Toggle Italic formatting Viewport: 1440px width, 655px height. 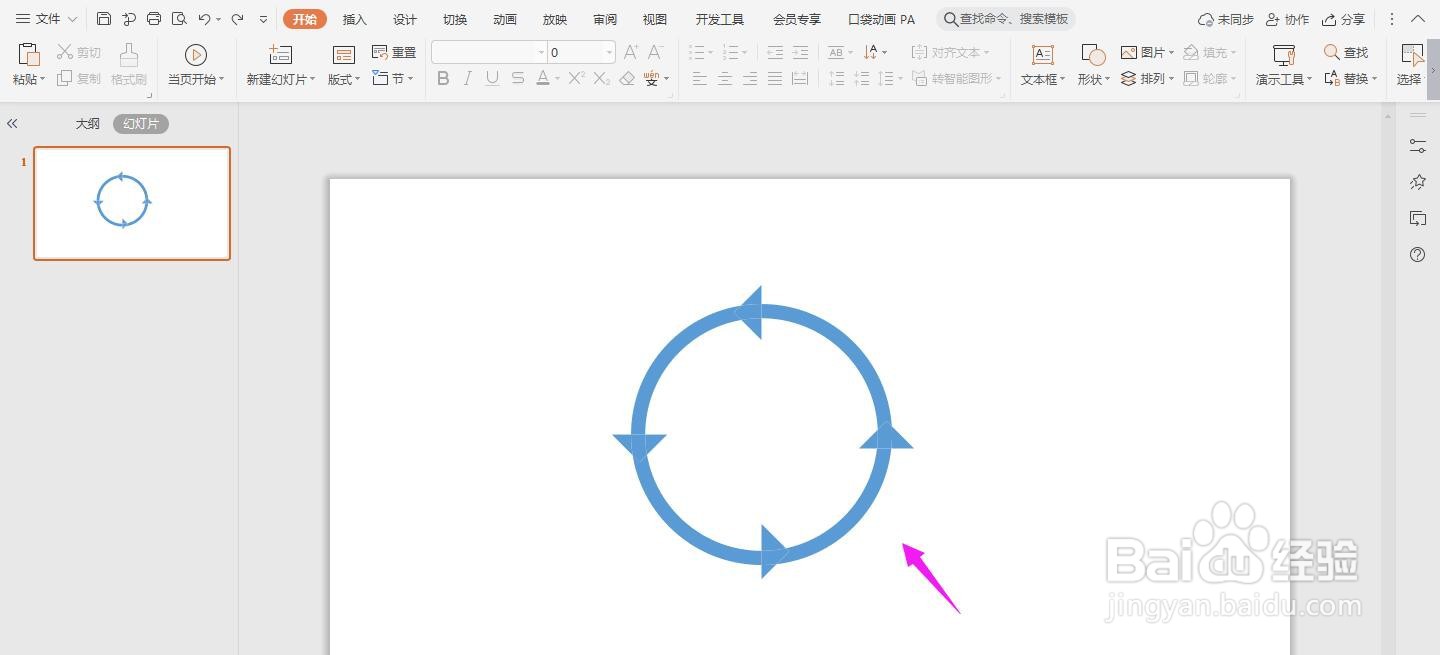pyautogui.click(x=467, y=78)
